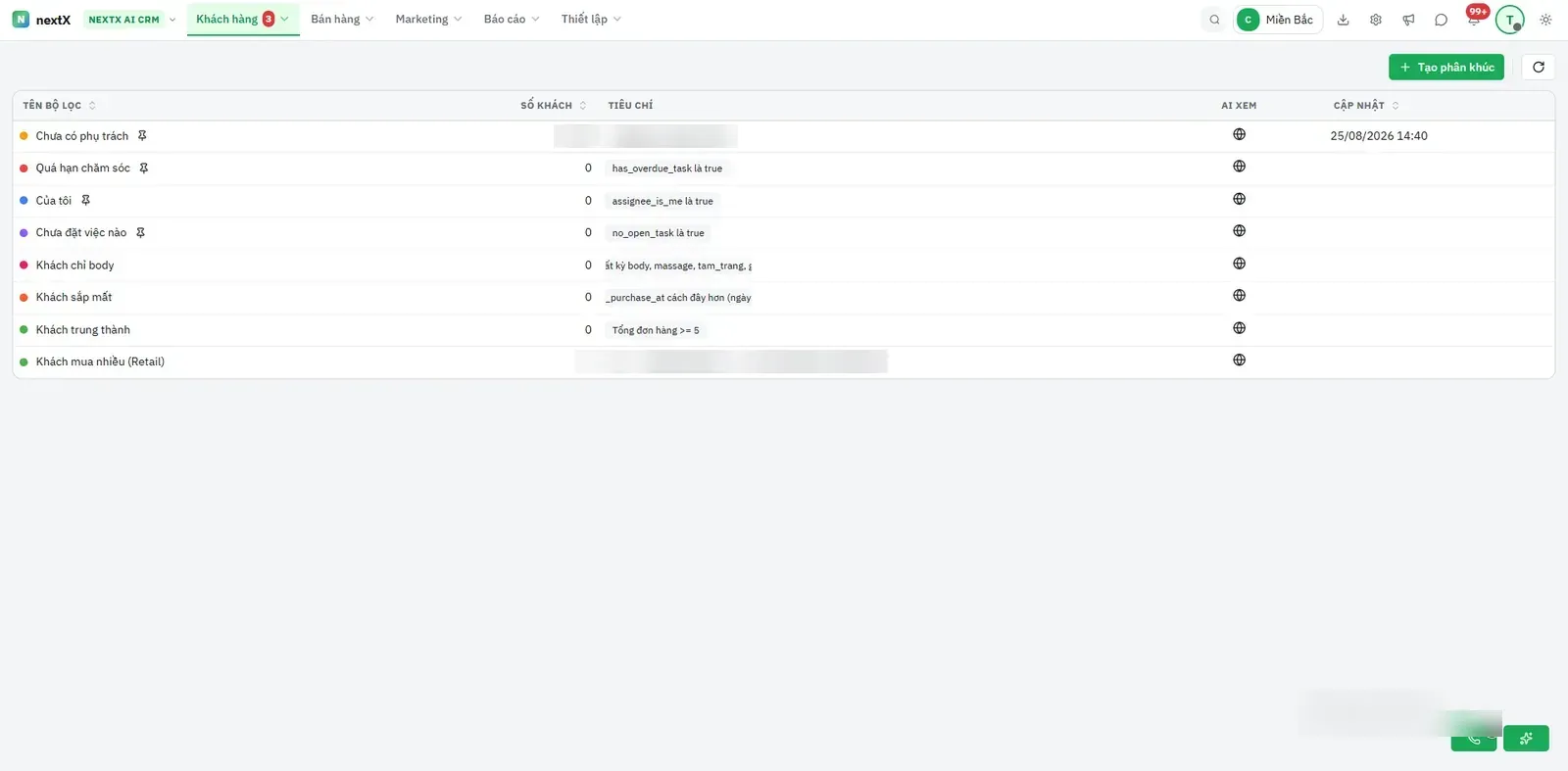Open the user avatar T menu
1568x771 pixels.
(x=1509, y=20)
